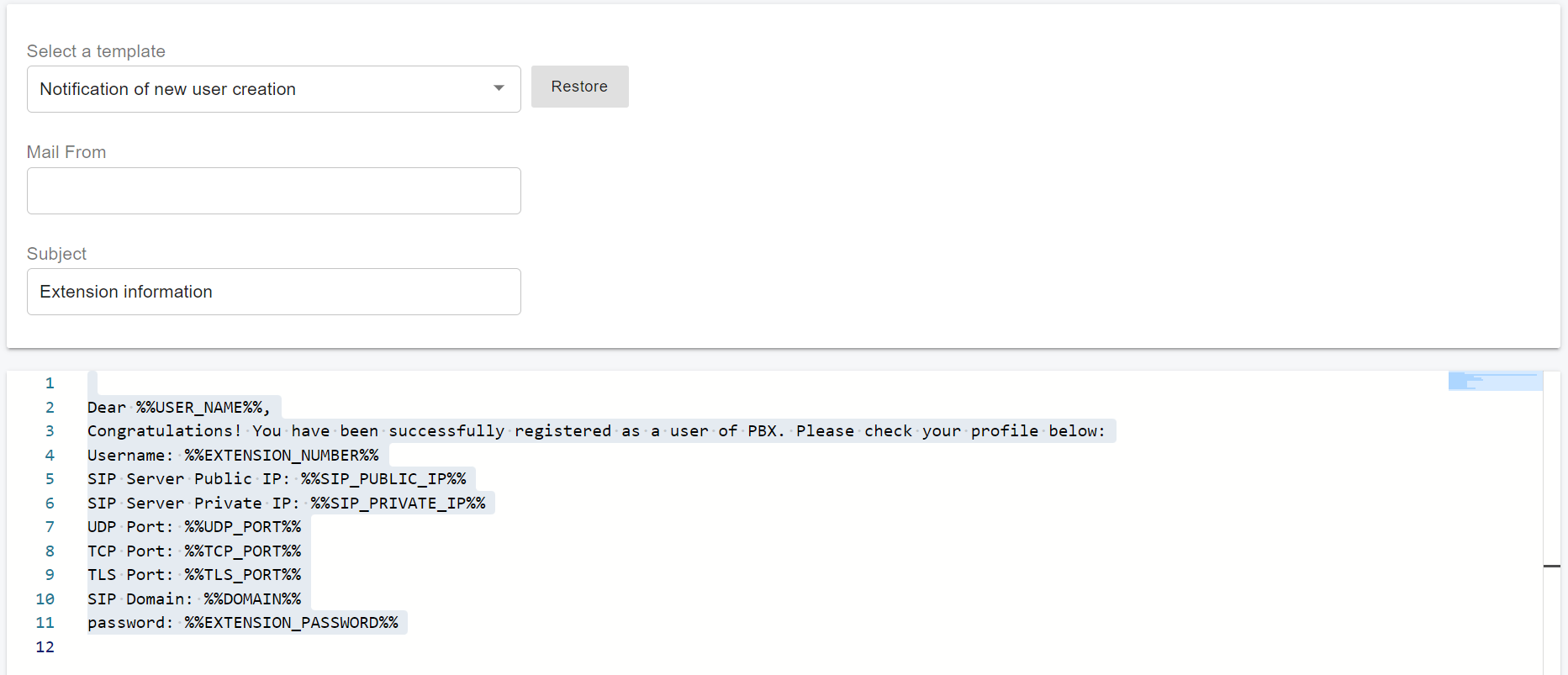Click the Restore button
This screenshot has width=1568, height=675.
click(x=579, y=87)
